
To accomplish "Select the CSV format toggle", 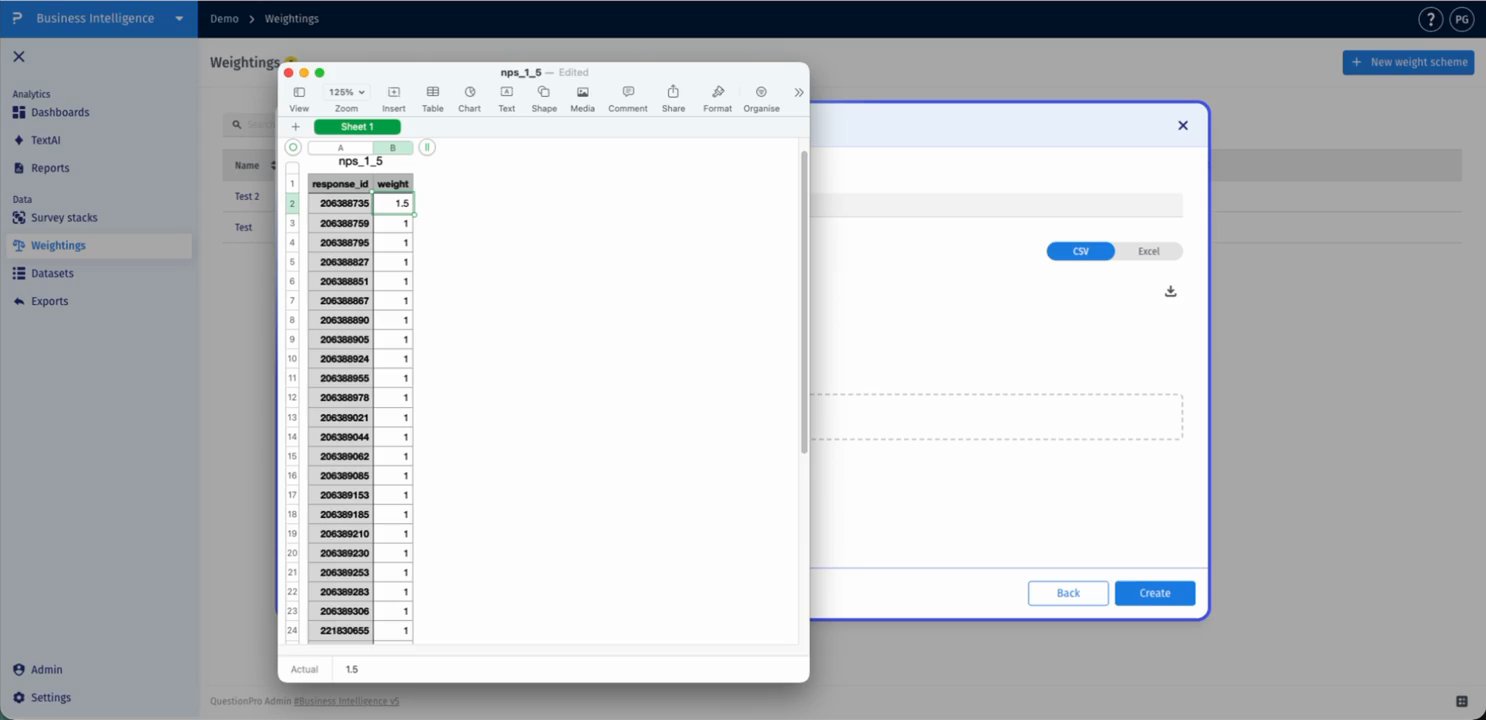I will click(1081, 251).
